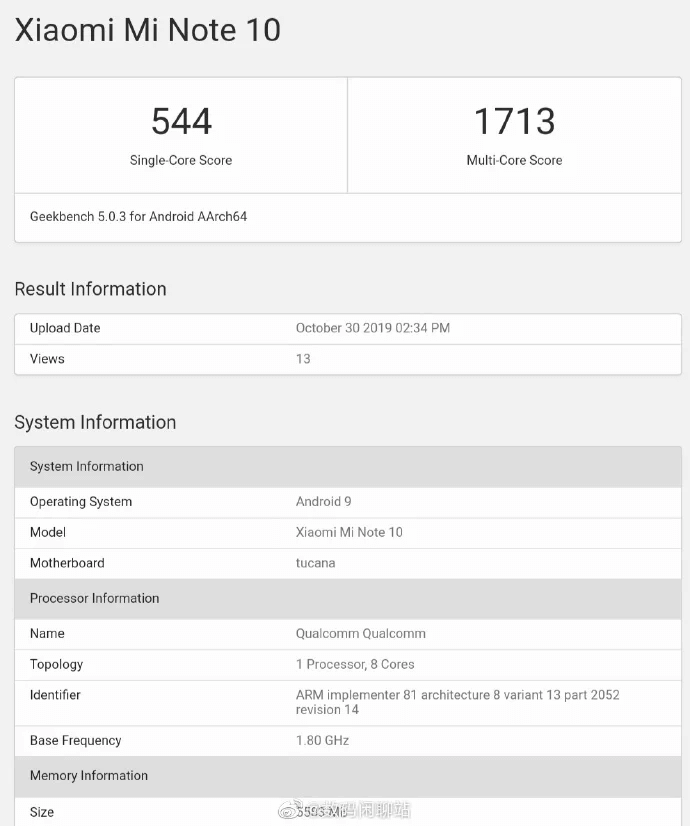Viewport: 690px width, 826px height.
Task: Click the Result Information heading
Action: click(90, 289)
